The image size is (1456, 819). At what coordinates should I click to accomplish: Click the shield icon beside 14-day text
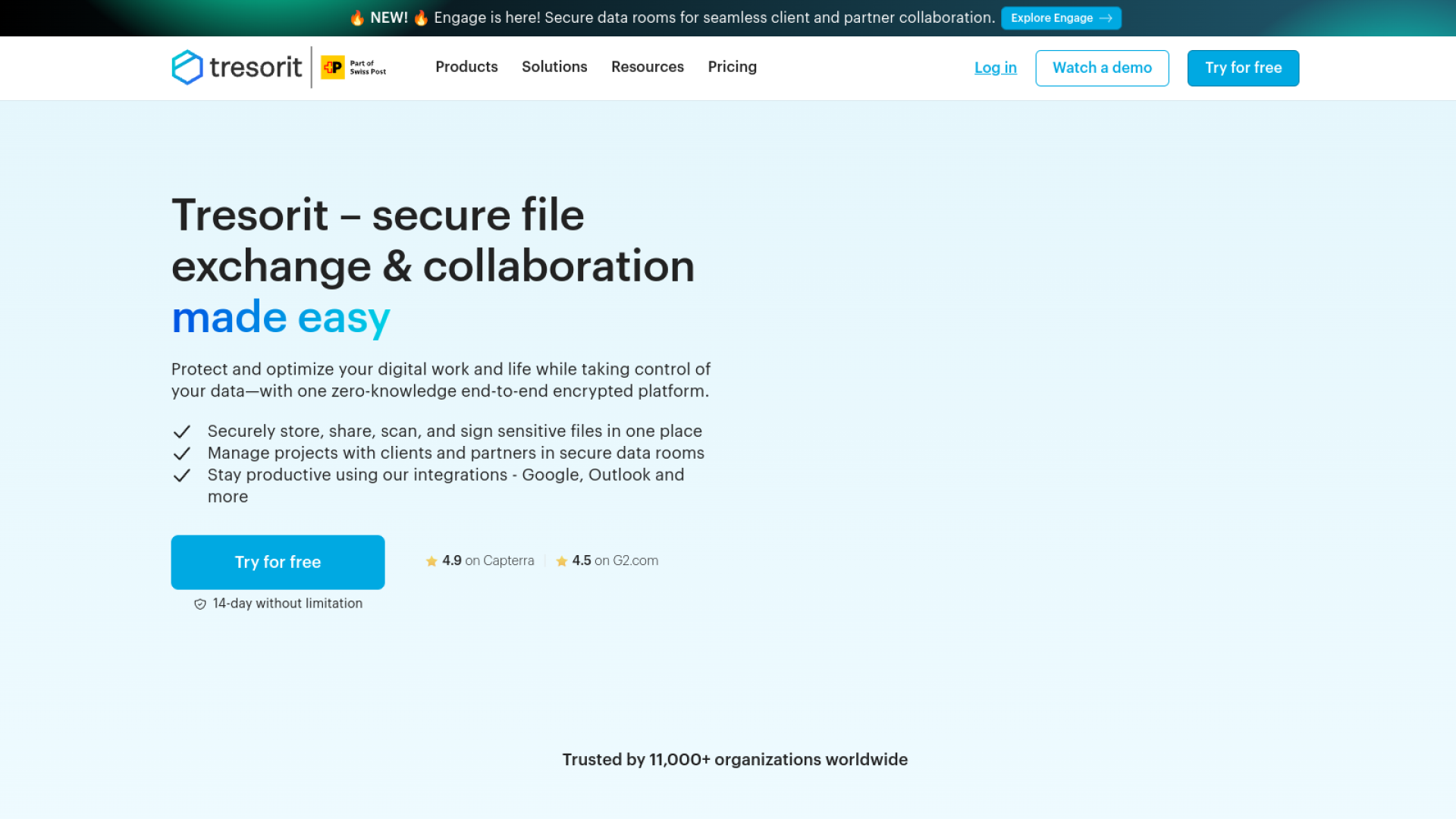(x=200, y=604)
